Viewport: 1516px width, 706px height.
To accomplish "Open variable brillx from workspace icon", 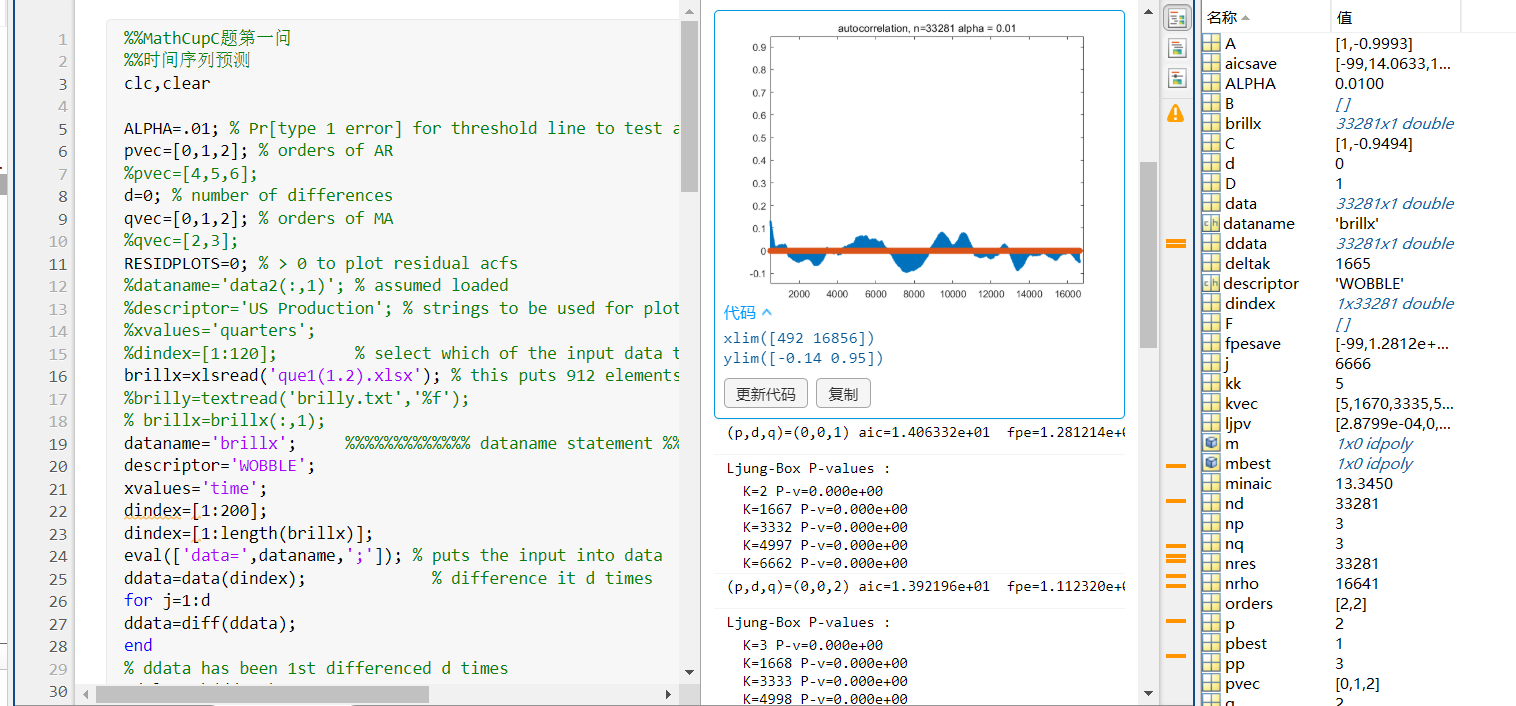I will click(x=1211, y=124).
